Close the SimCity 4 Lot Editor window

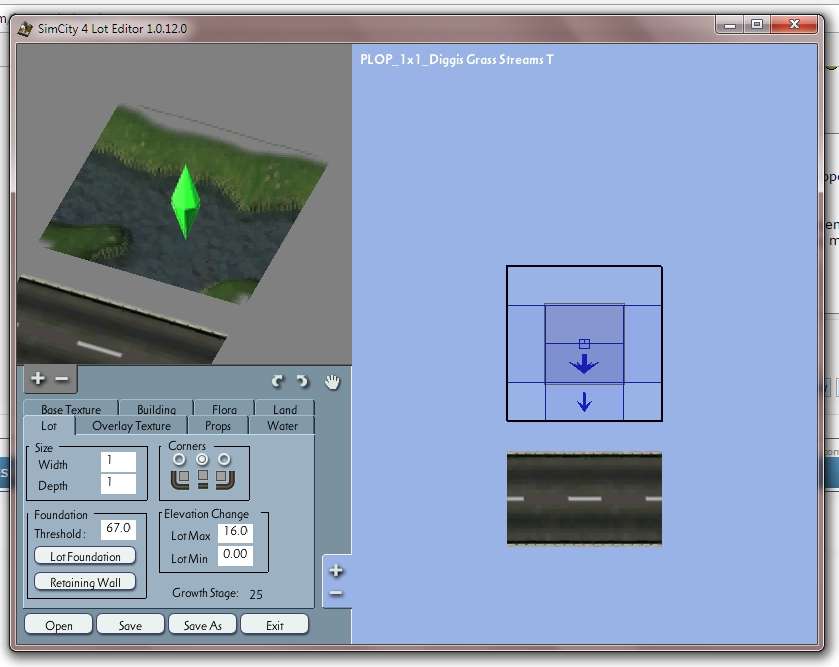pyautogui.click(x=795, y=25)
